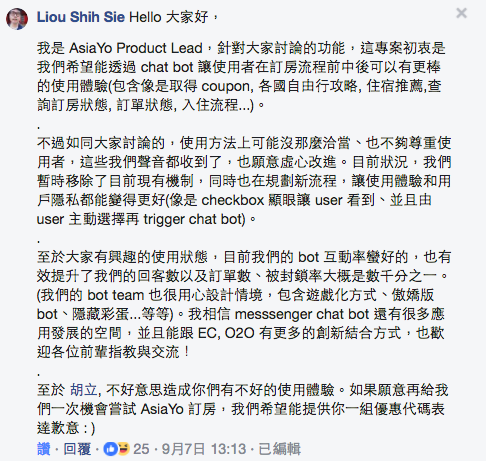Show edit history via 已編輯
486x461 pixels.
click(280, 449)
